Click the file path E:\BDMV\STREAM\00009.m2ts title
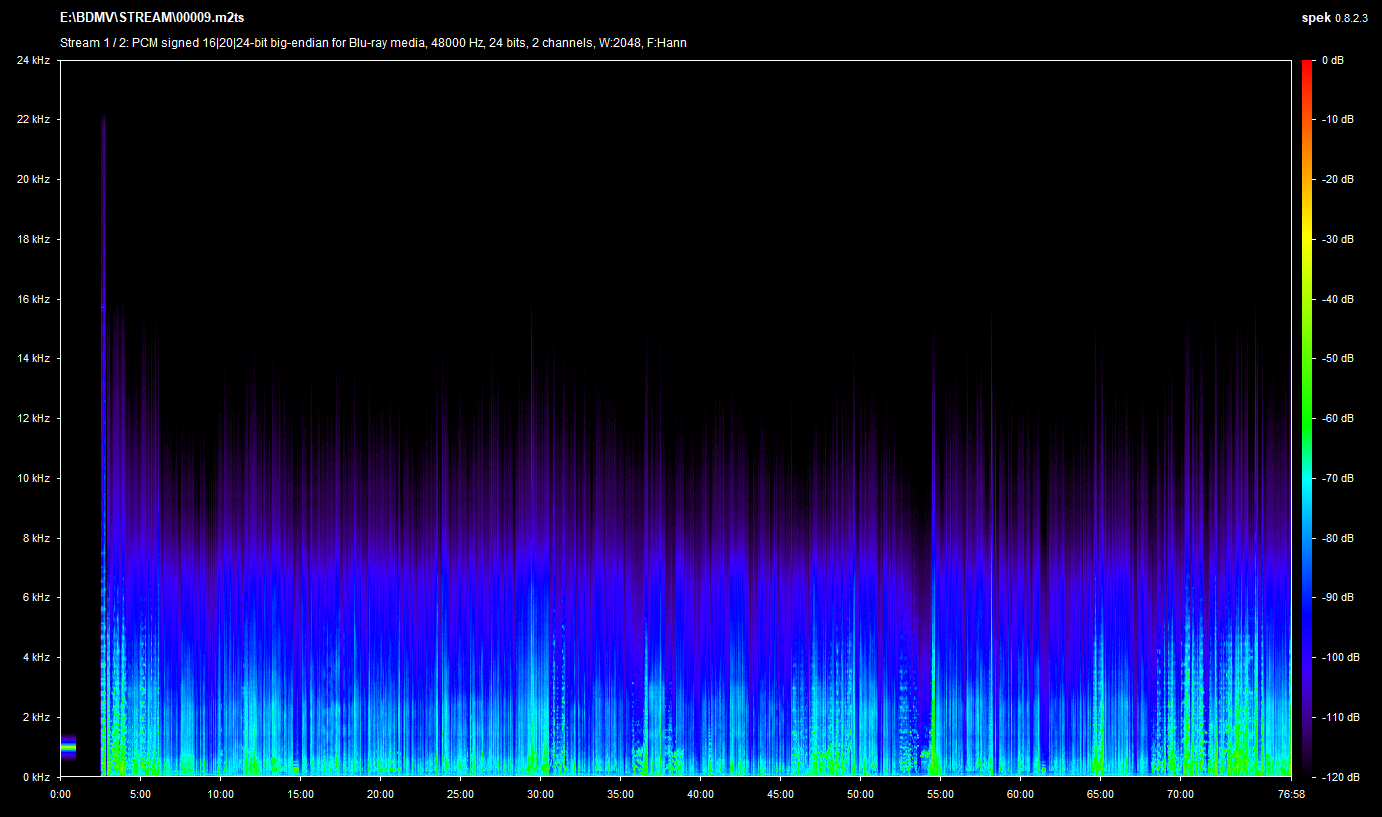Viewport: 1382px width, 817px height. tap(152, 18)
